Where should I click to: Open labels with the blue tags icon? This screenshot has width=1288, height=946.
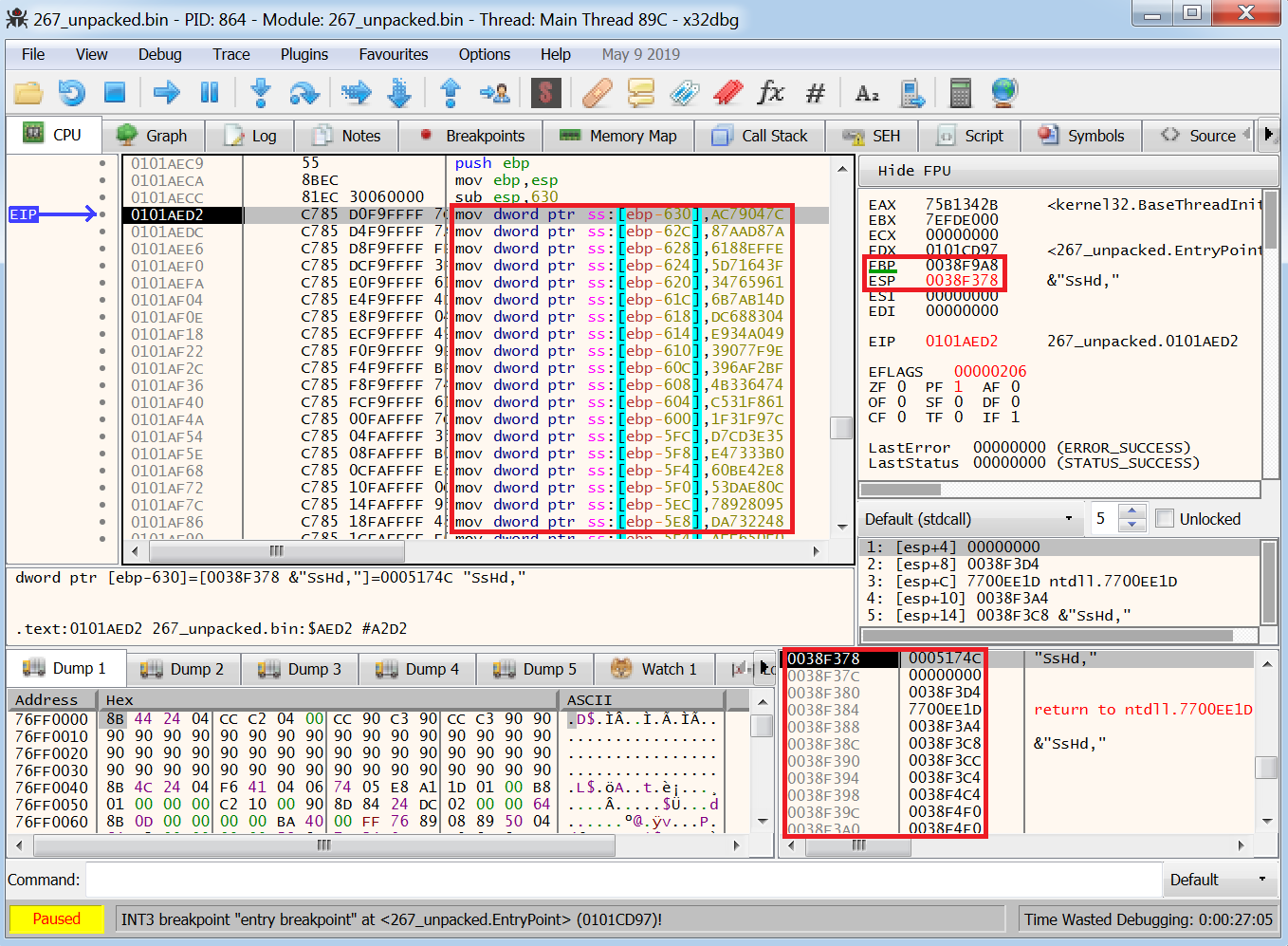pos(684,93)
